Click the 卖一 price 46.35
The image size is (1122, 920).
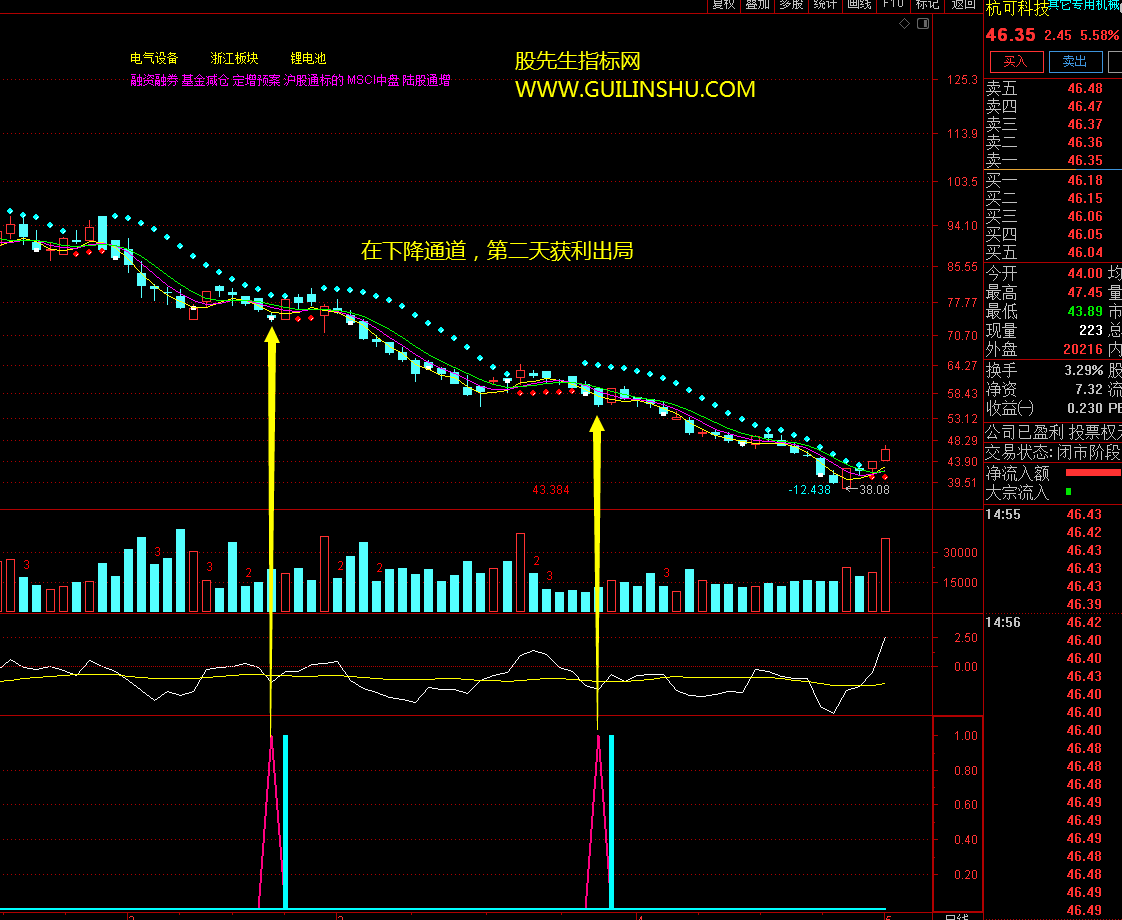click(1085, 160)
